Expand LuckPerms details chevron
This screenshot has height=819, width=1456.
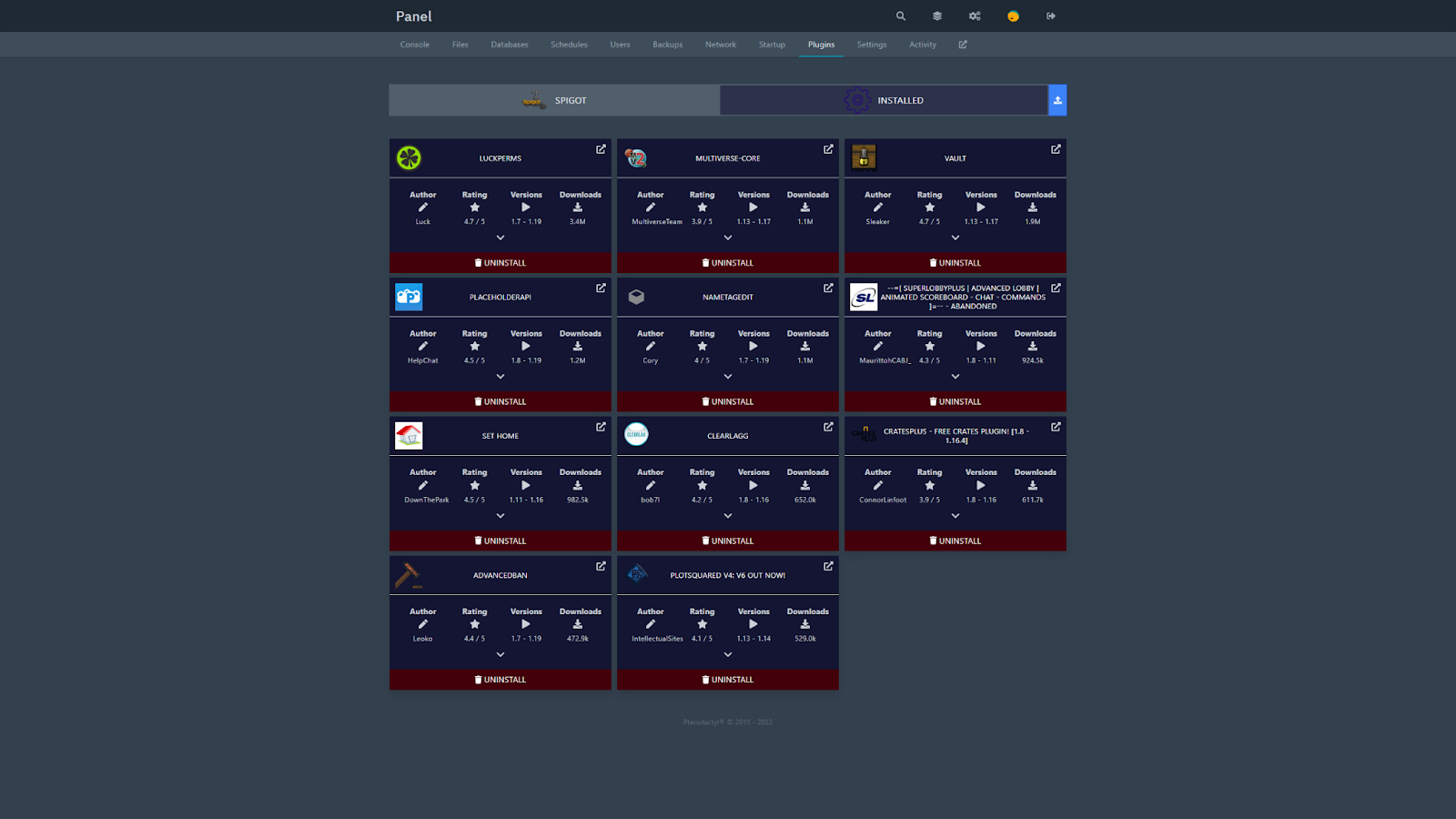(x=500, y=238)
